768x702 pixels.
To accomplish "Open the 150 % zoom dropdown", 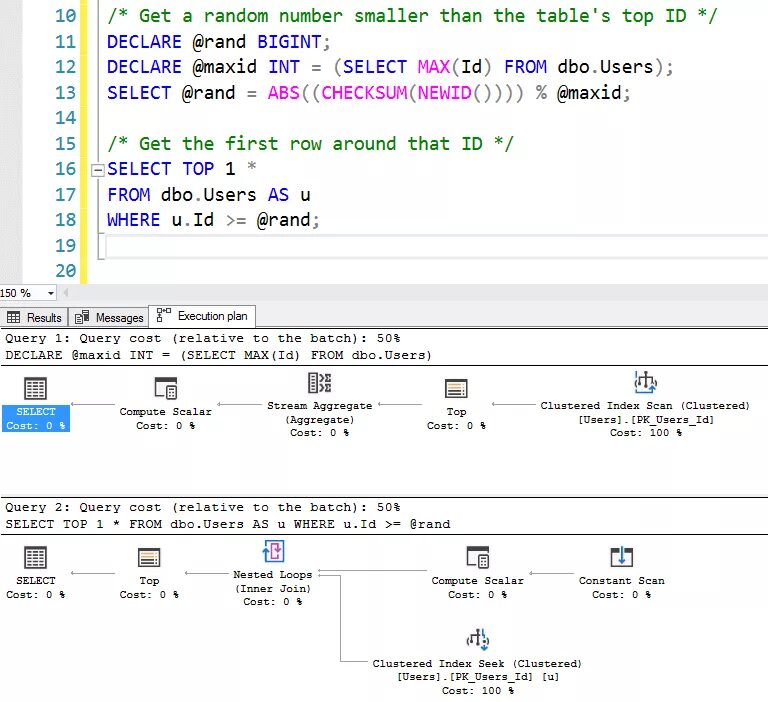I will point(51,293).
